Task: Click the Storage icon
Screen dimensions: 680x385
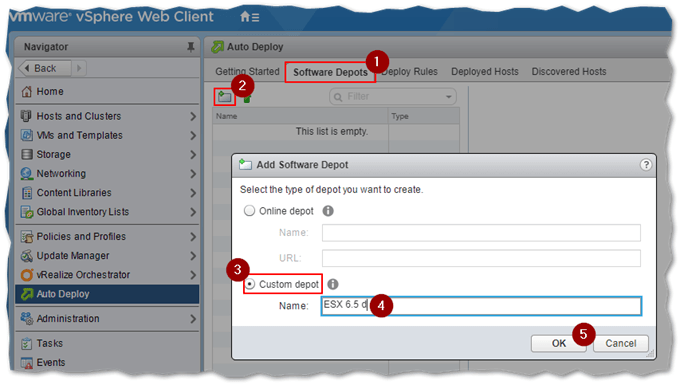Action: [26, 154]
